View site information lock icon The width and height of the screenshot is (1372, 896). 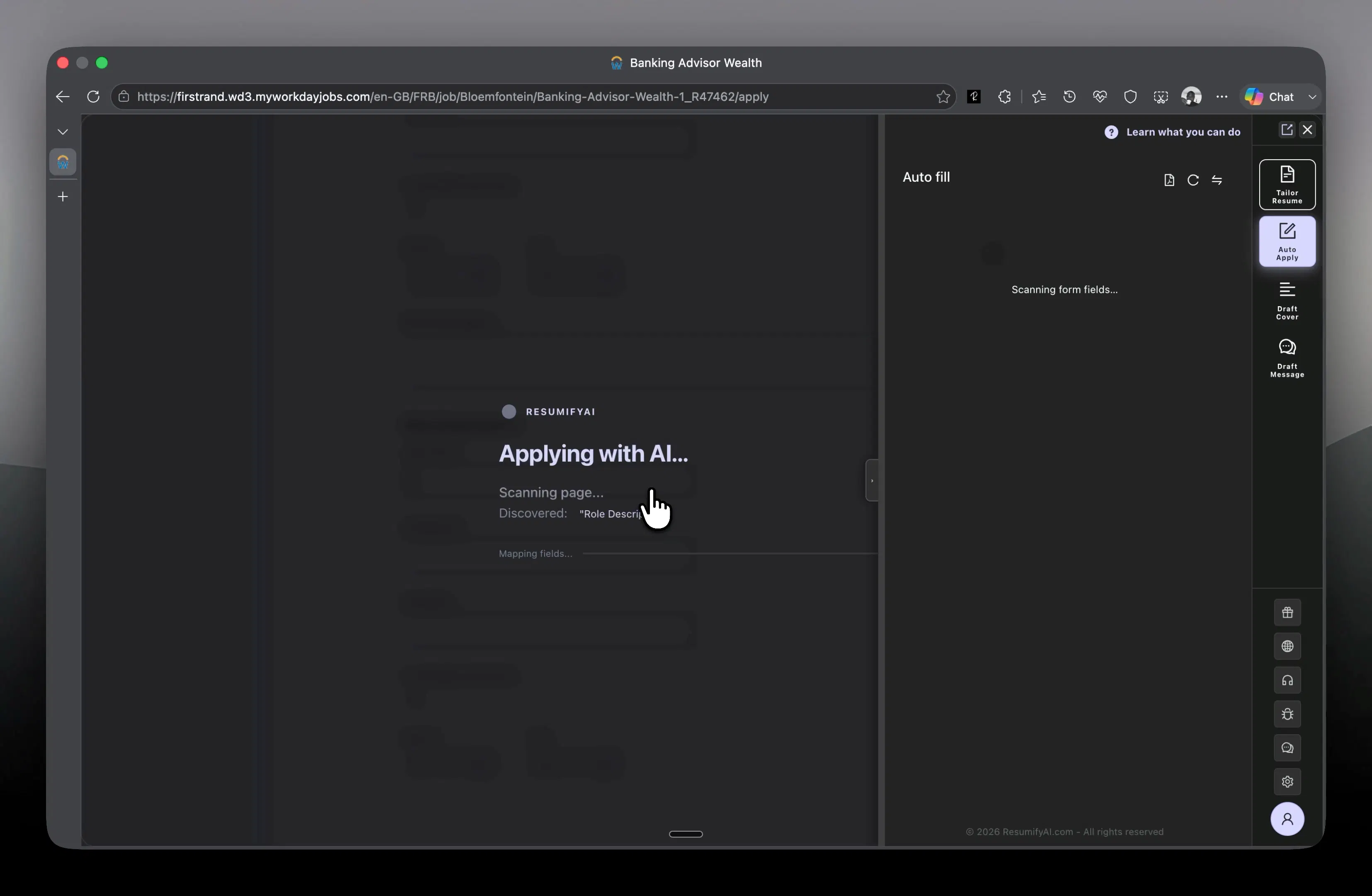tap(124, 97)
